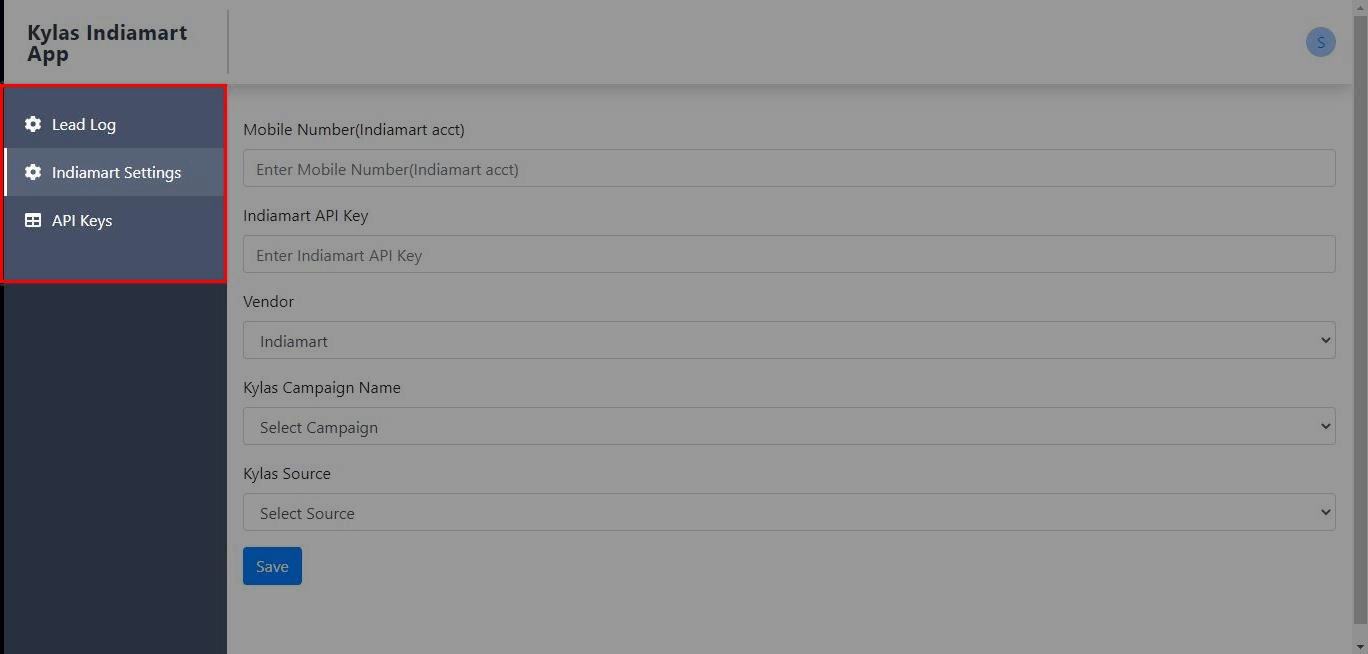This screenshot has height=654, width=1368.
Task: Click the gear icon beside Lead Log
Action: pos(35,124)
